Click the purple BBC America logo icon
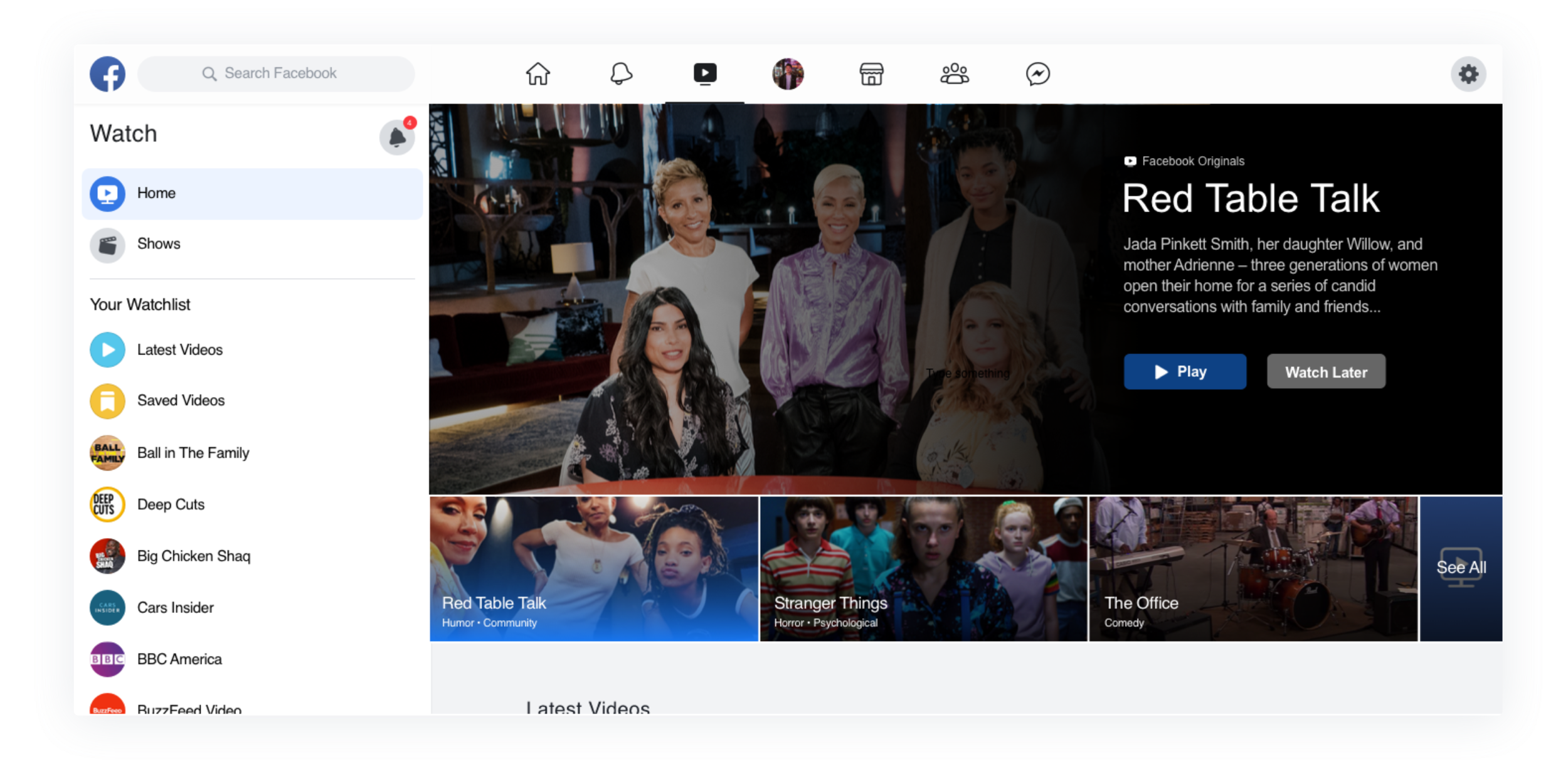 [107, 659]
